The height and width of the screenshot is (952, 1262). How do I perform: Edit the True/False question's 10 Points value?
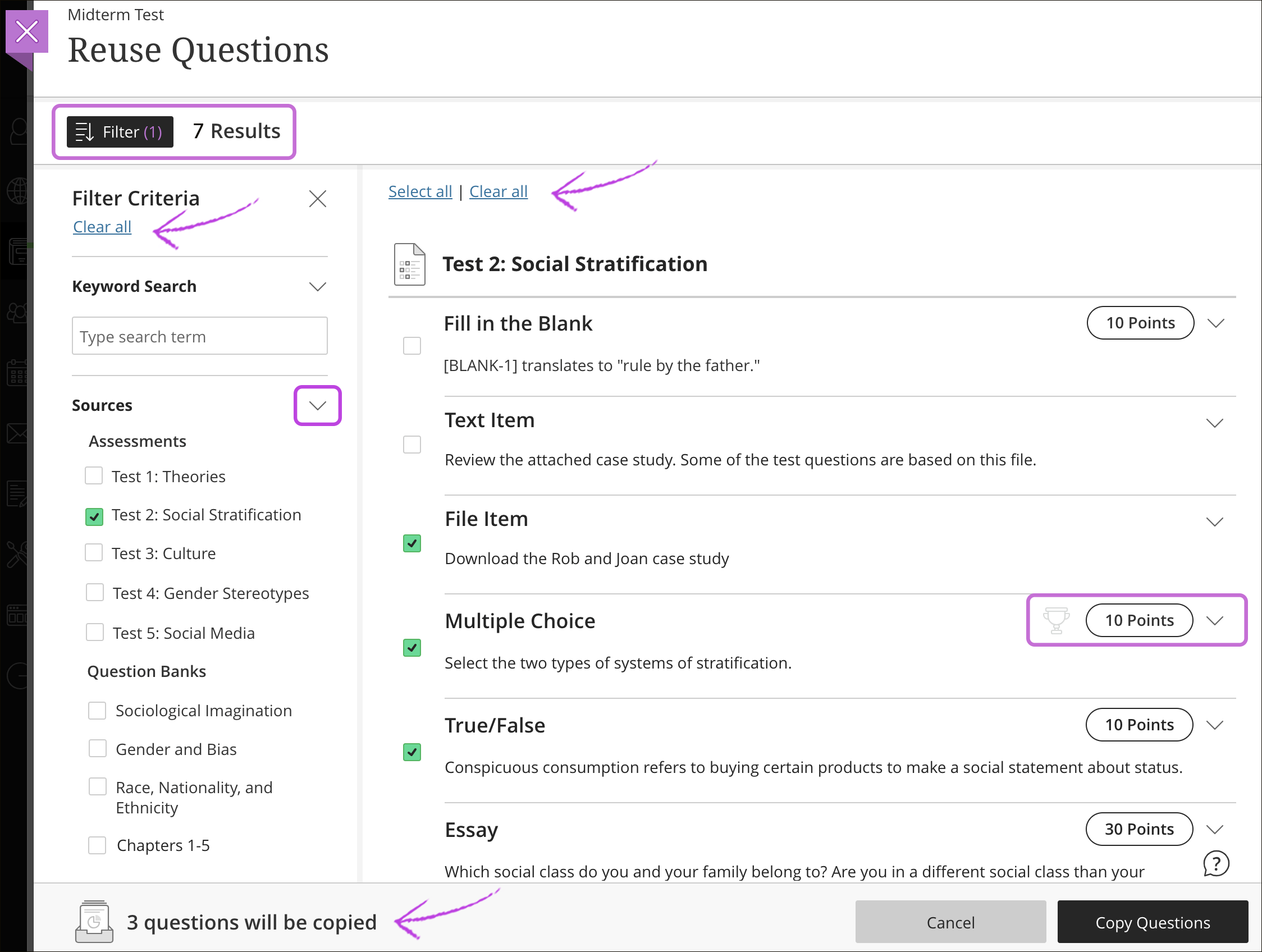pyautogui.click(x=1140, y=725)
